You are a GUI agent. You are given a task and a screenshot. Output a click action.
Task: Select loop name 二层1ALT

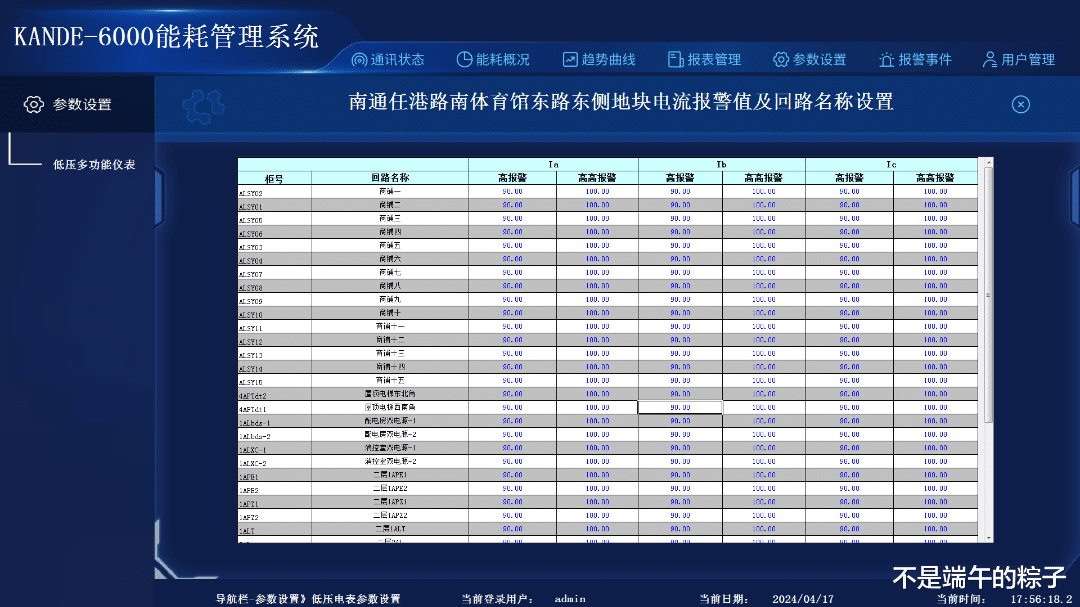click(390, 529)
